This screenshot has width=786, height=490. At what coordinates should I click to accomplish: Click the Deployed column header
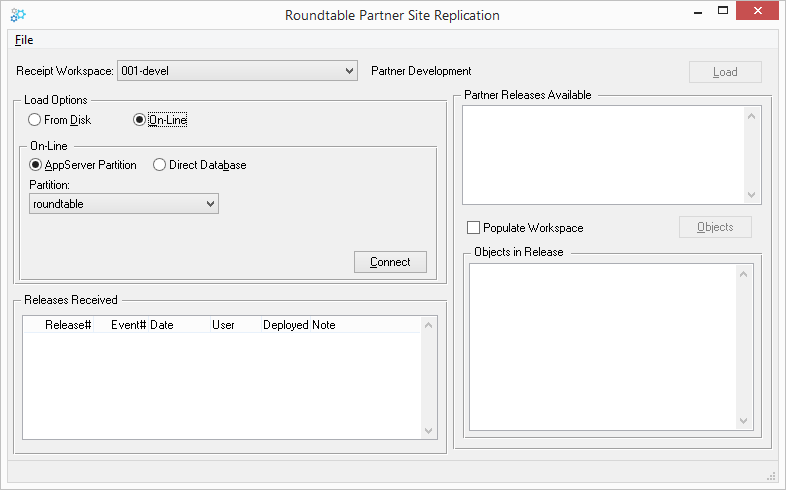(x=286, y=325)
